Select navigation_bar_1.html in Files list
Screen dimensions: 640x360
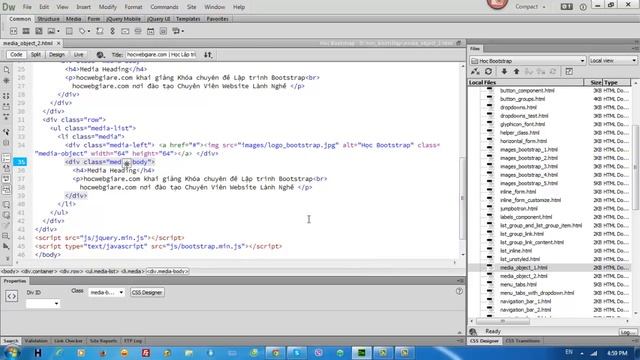click(525, 301)
